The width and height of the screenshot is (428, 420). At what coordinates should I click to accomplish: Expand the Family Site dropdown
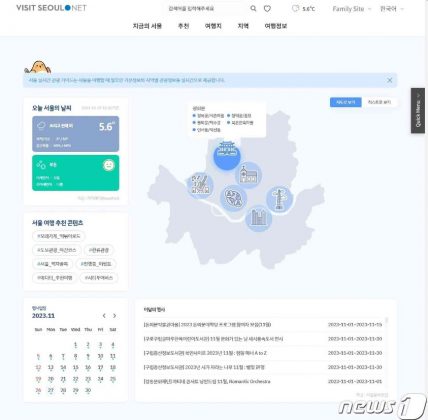(351, 9)
